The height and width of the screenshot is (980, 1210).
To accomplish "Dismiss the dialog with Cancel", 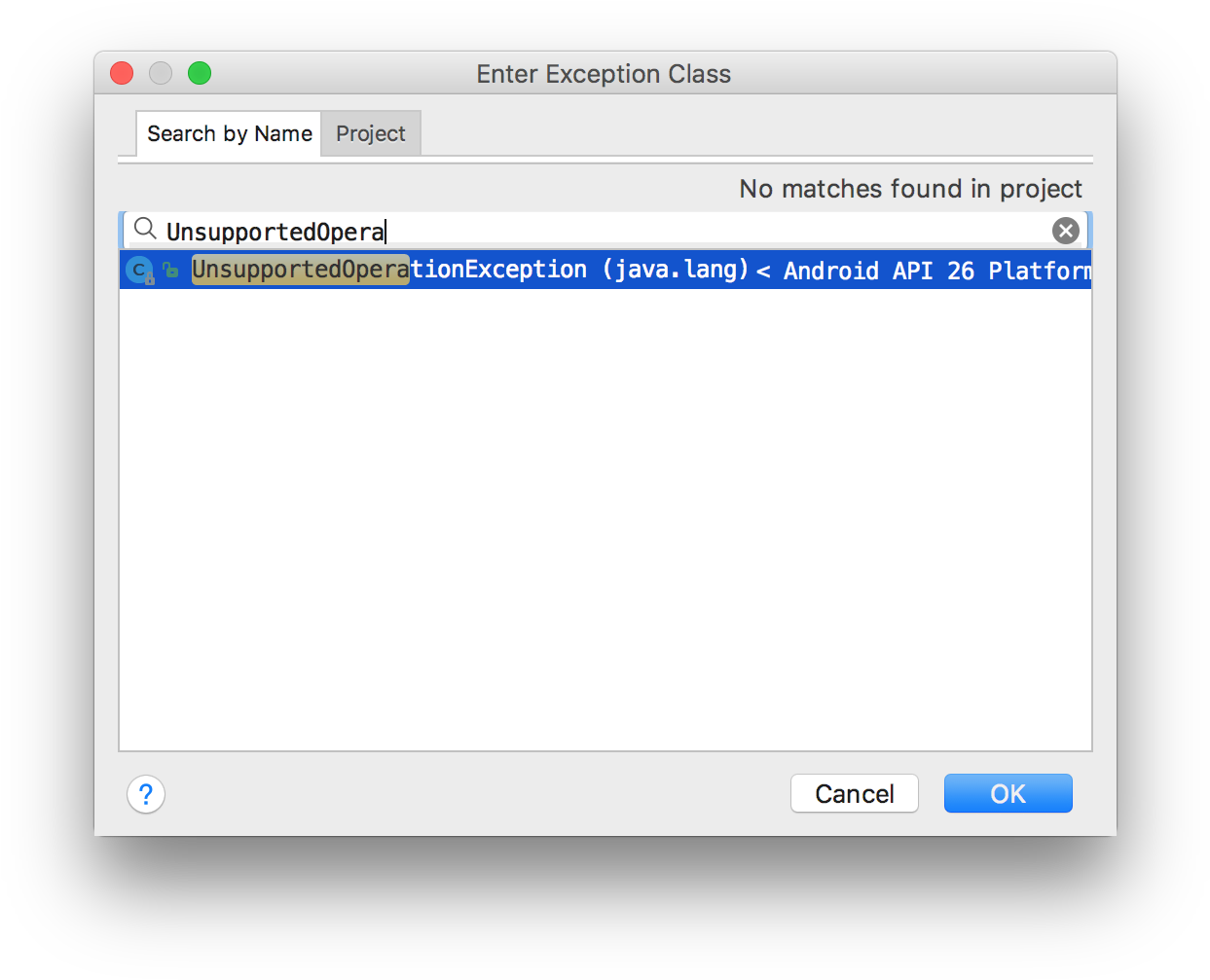I will point(854,793).
